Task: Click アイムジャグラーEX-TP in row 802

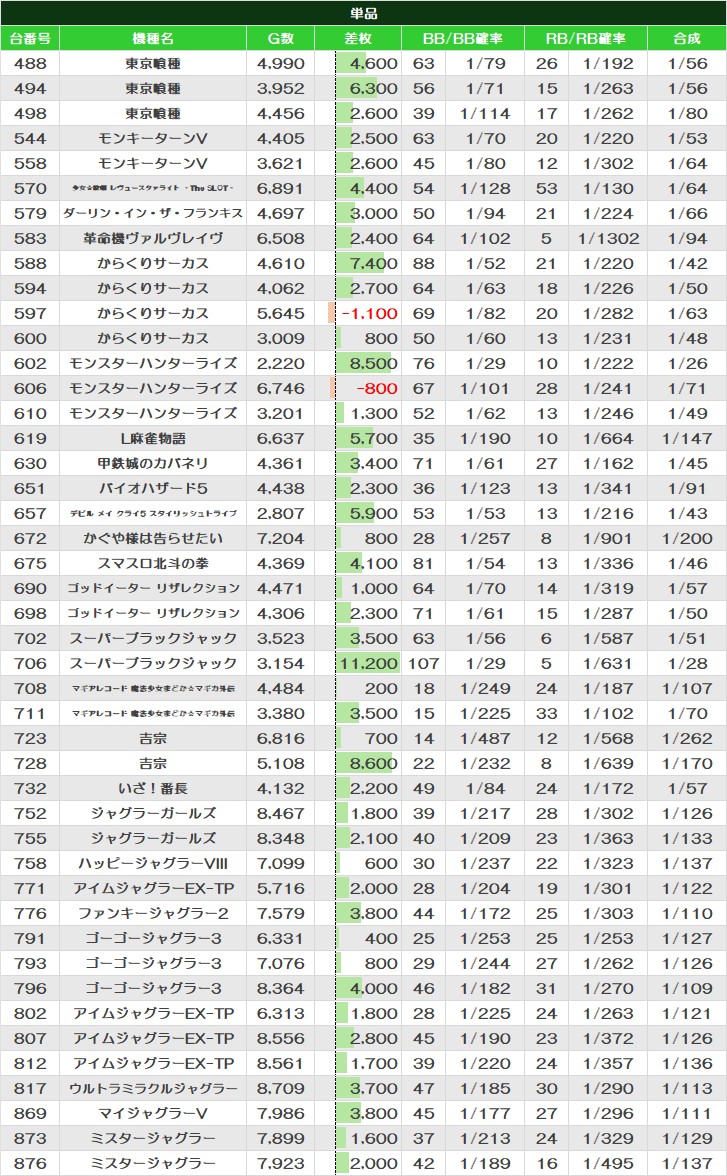Action: click(153, 1013)
